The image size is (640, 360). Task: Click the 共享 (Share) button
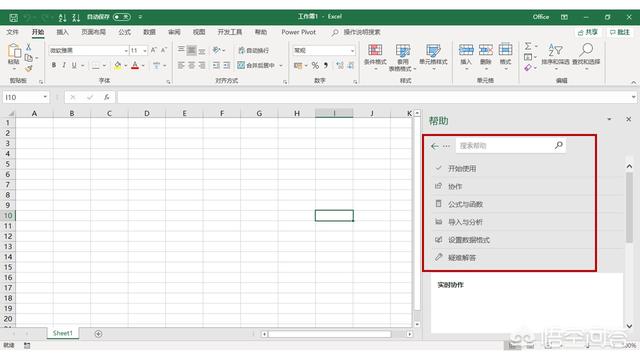point(588,32)
